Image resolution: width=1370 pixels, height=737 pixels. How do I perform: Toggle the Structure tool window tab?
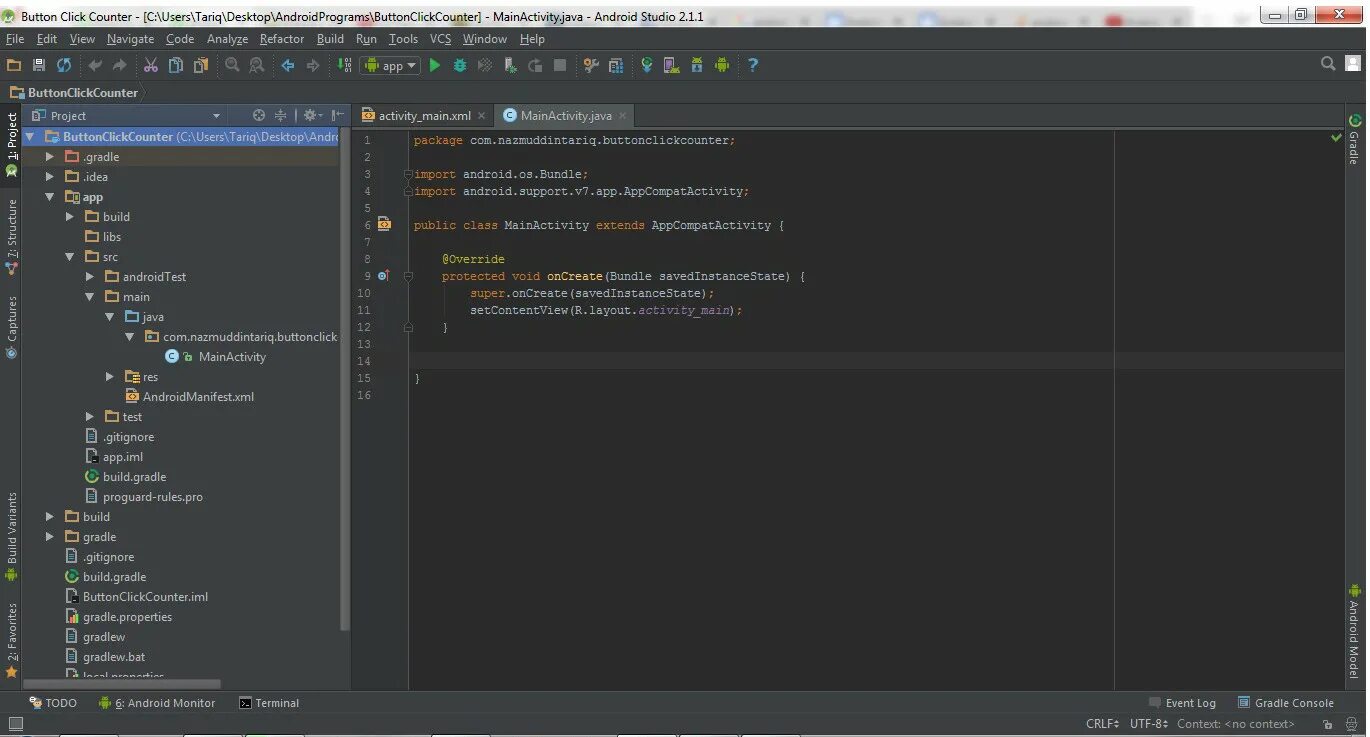pos(12,236)
